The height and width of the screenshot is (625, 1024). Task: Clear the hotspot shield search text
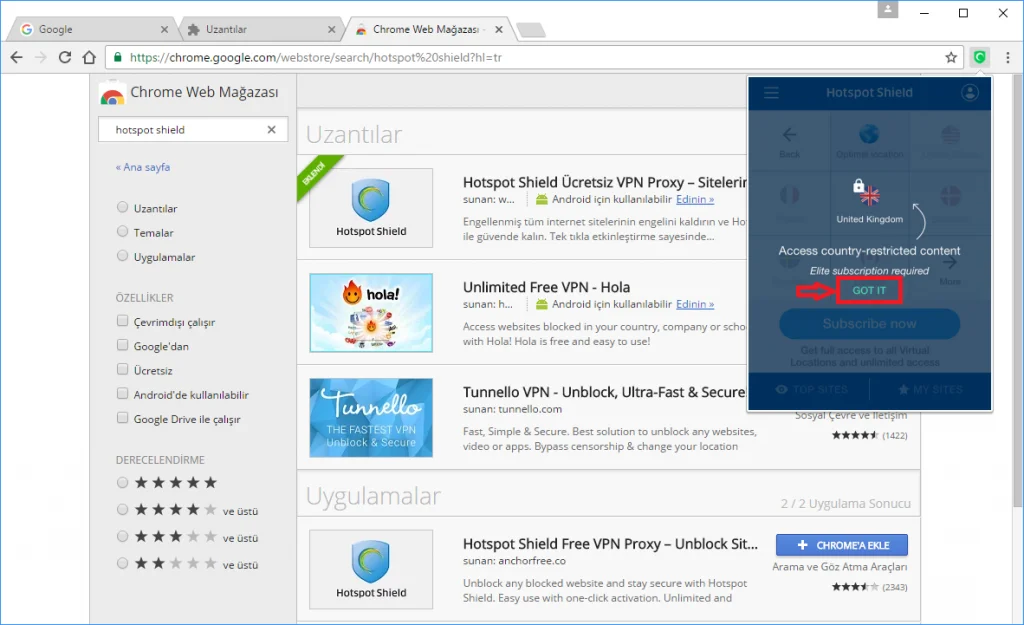coord(271,130)
